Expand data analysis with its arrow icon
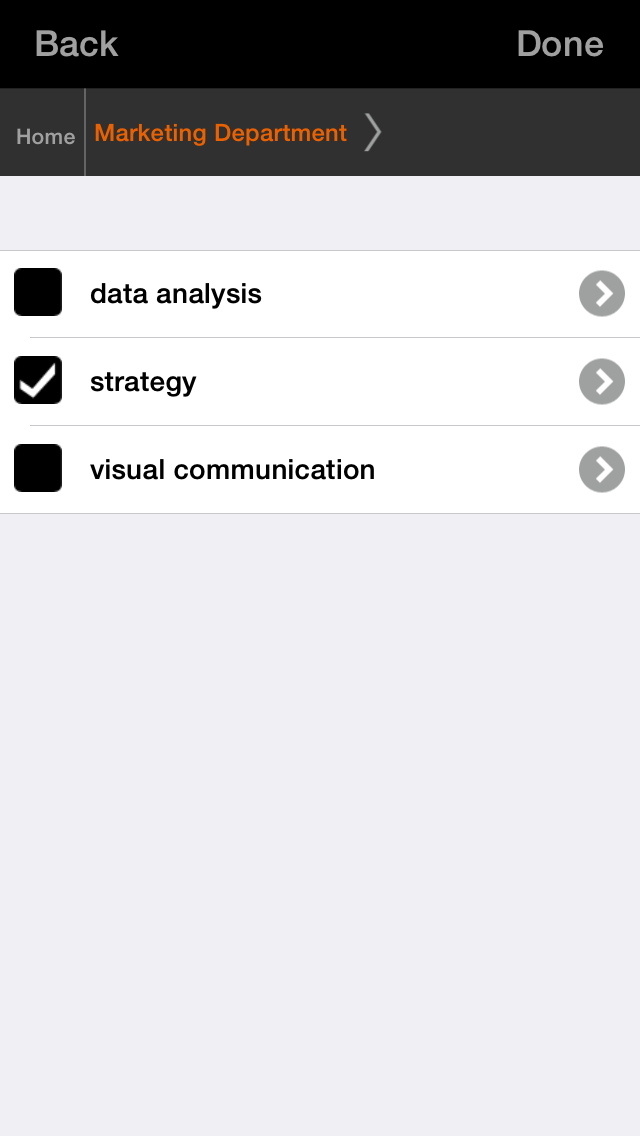Screen dimensions: 640x1136 coord(601,294)
